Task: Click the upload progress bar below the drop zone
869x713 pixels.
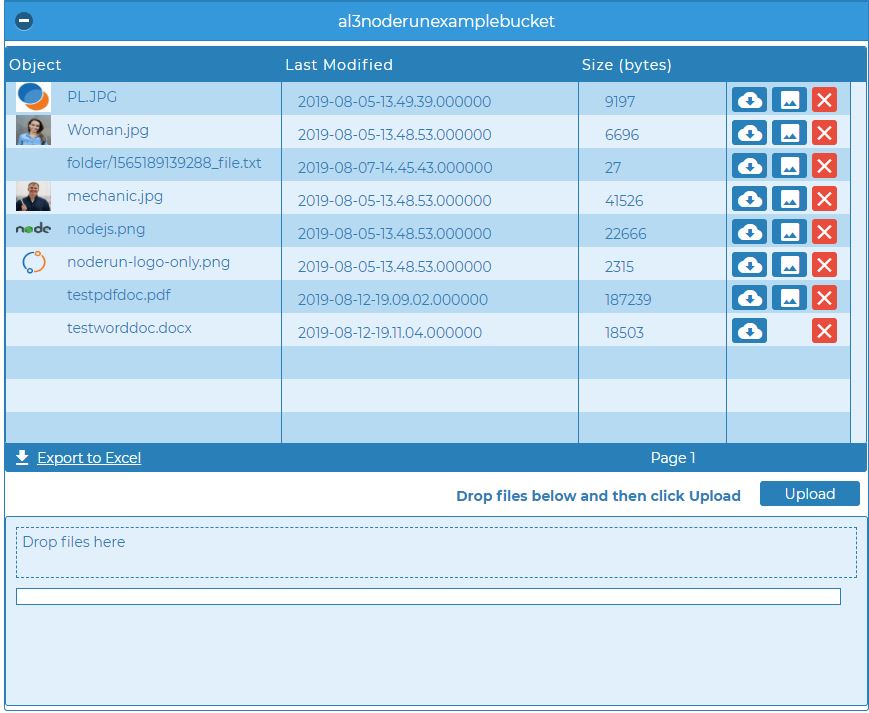Action: click(428, 597)
